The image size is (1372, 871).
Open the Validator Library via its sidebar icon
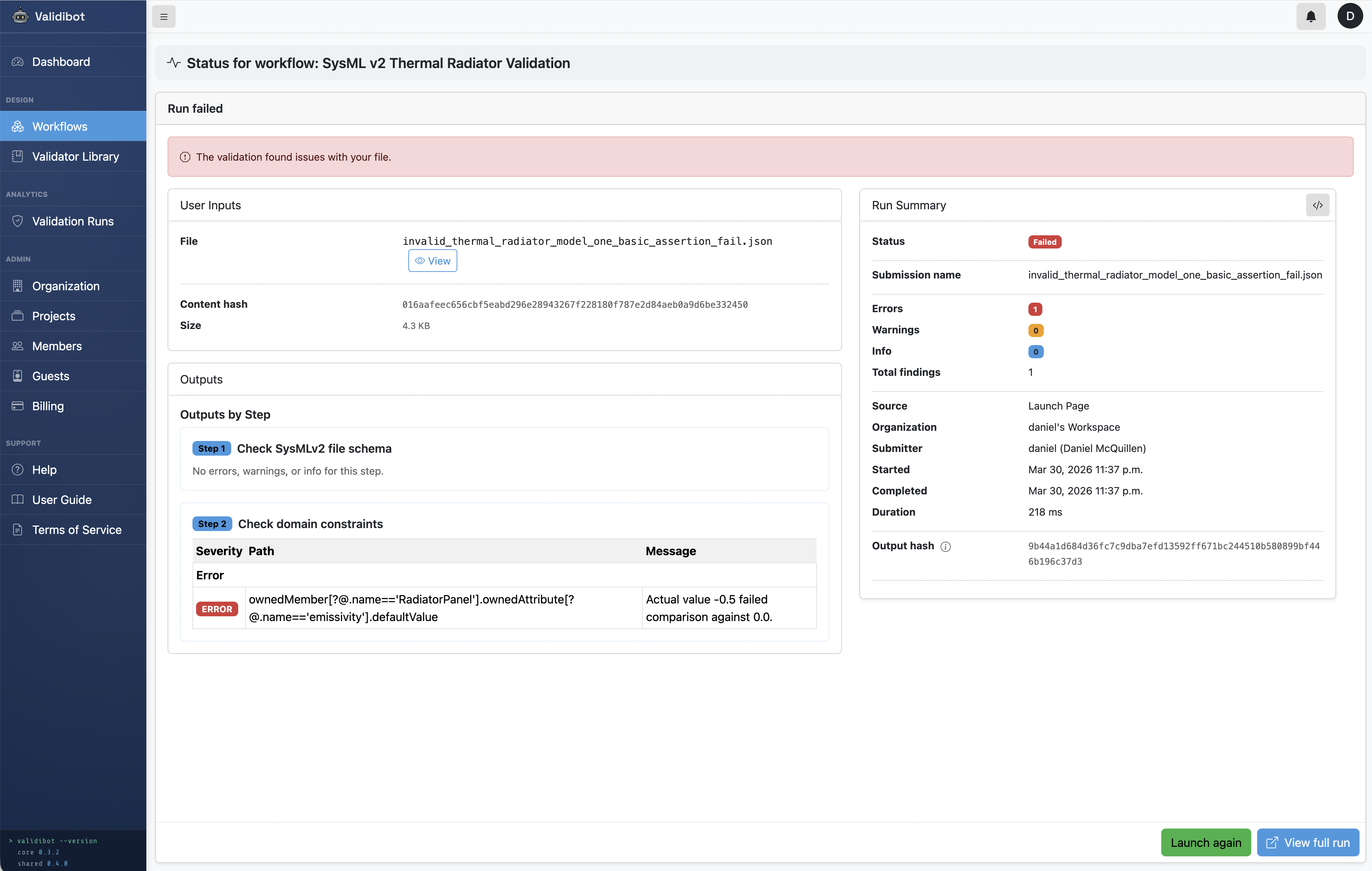point(17,156)
